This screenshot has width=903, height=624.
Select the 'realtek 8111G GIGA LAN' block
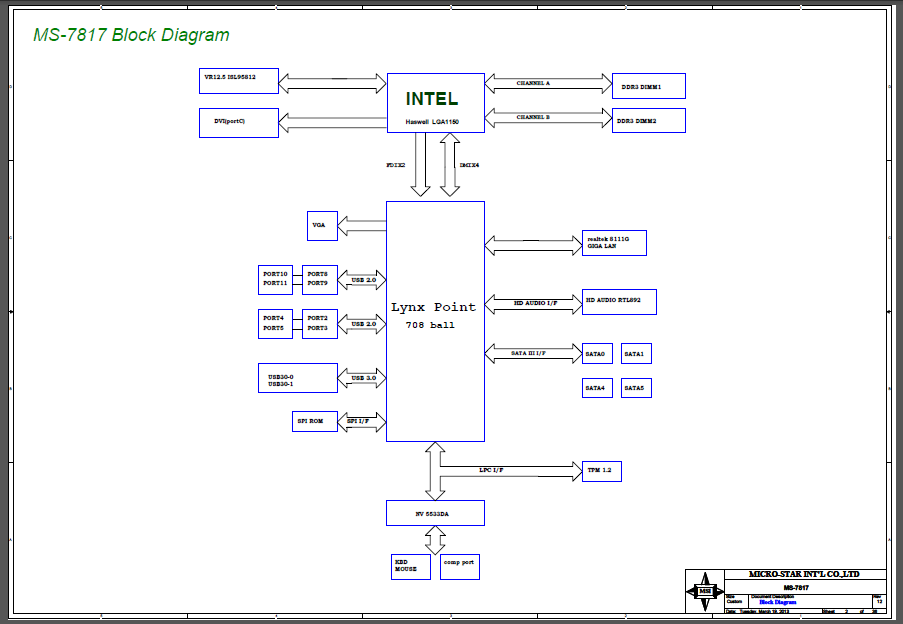(x=614, y=243)
